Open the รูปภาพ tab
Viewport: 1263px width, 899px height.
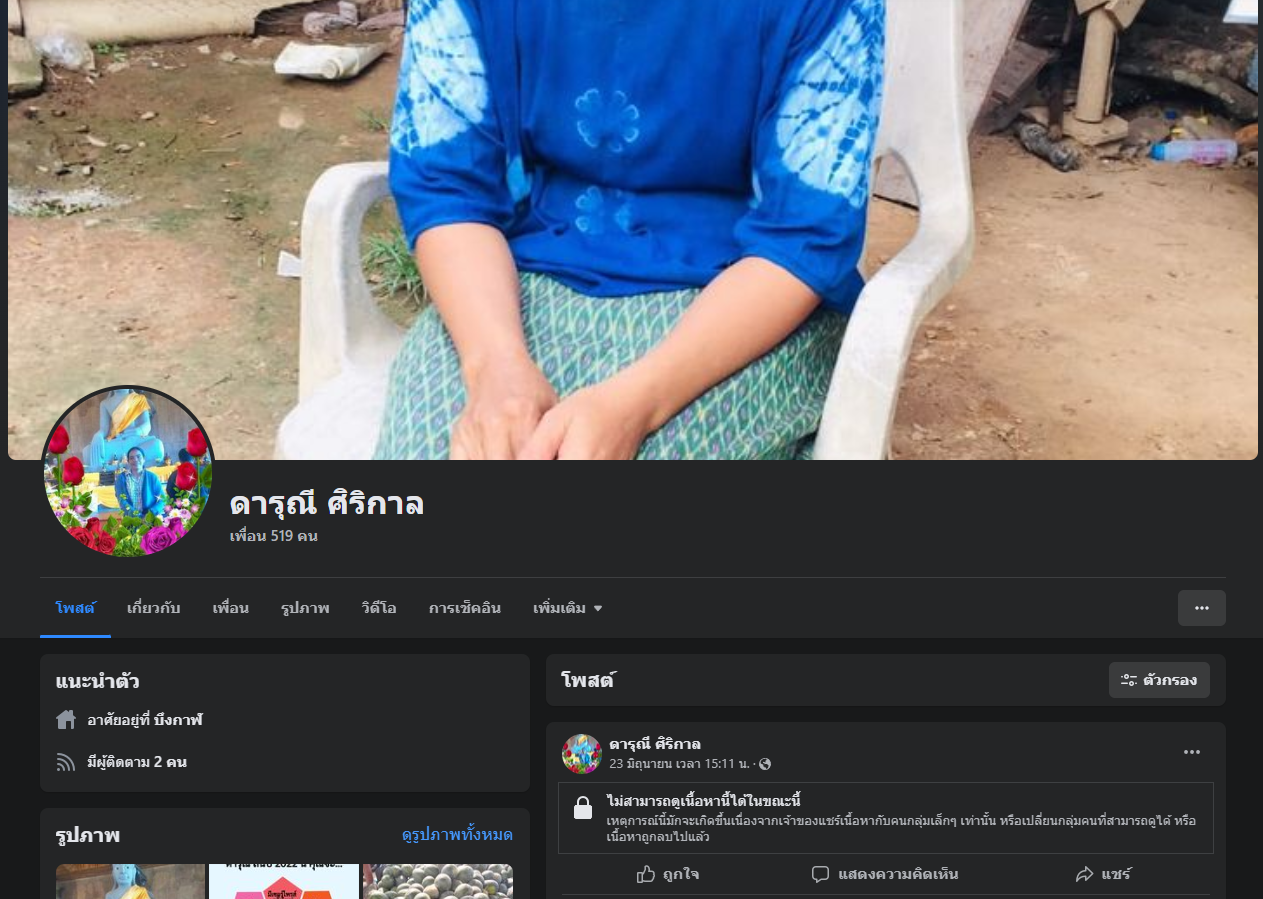click(305, 608)
